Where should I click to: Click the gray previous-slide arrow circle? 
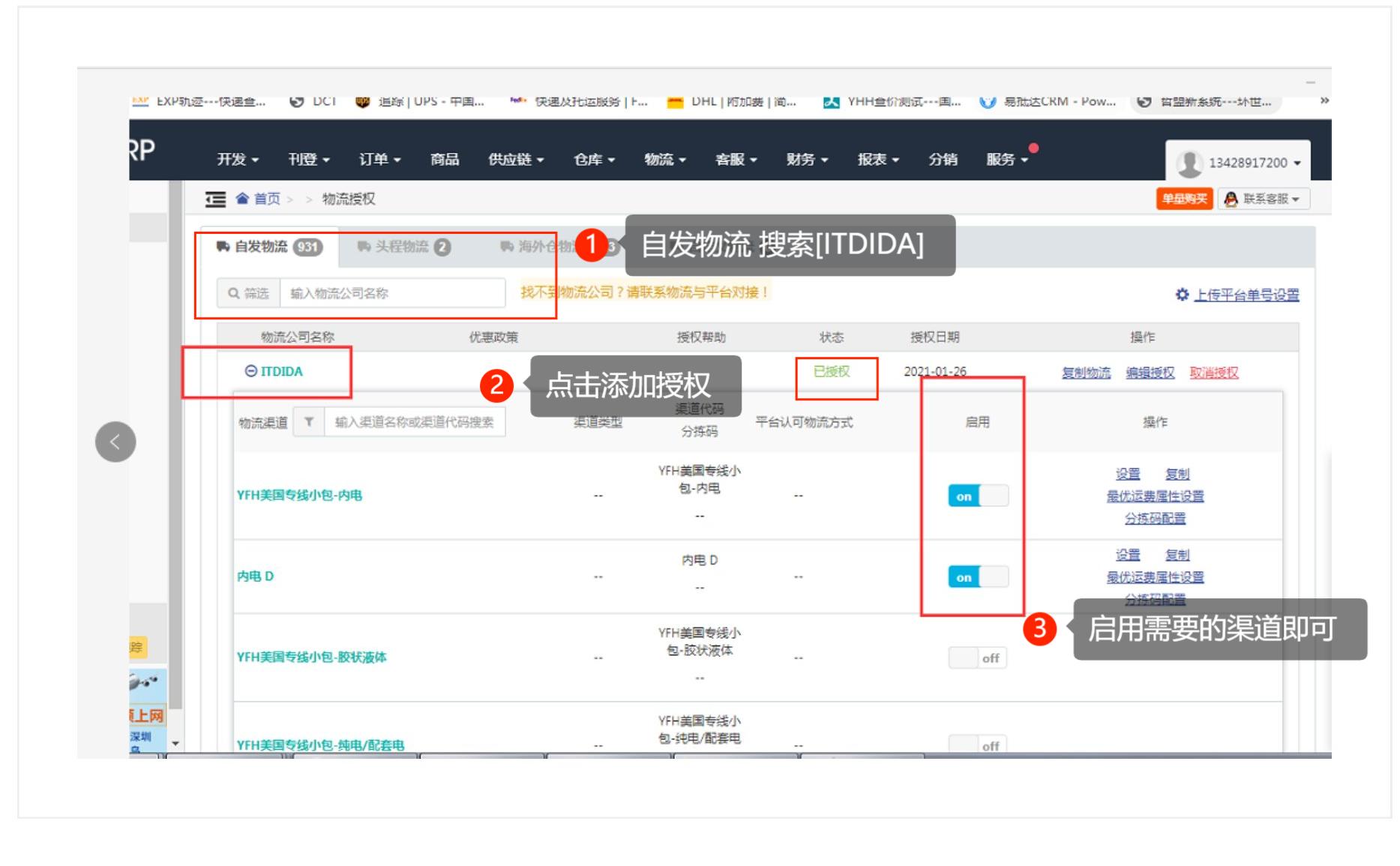point(115,442)
